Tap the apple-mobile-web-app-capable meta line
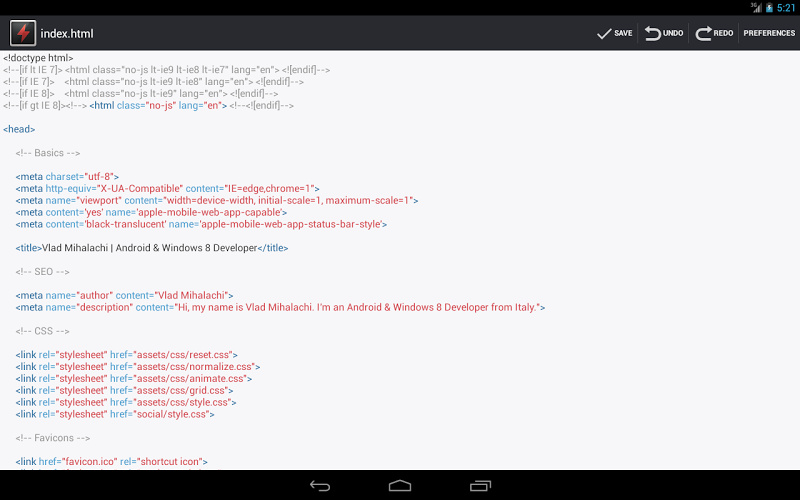Image resolution: width=800 pixels, height=500 pixels. click(151, 212)
